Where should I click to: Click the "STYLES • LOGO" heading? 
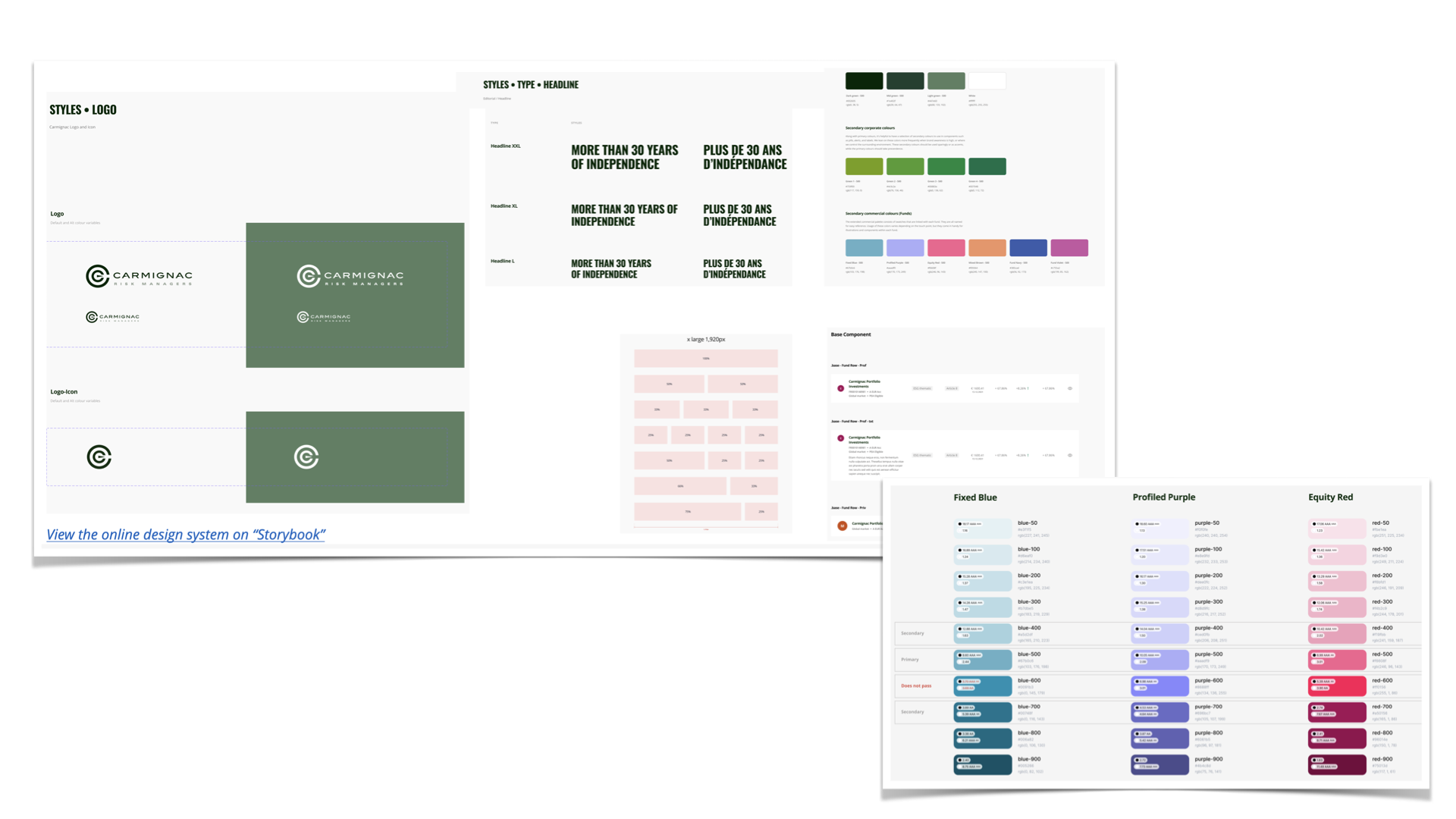tap(83, 110)
